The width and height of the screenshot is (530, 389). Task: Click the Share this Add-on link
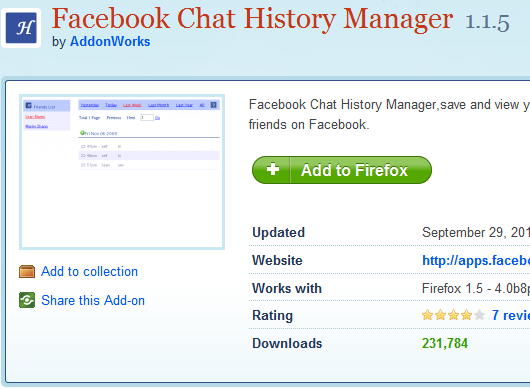tap(93, 300)
